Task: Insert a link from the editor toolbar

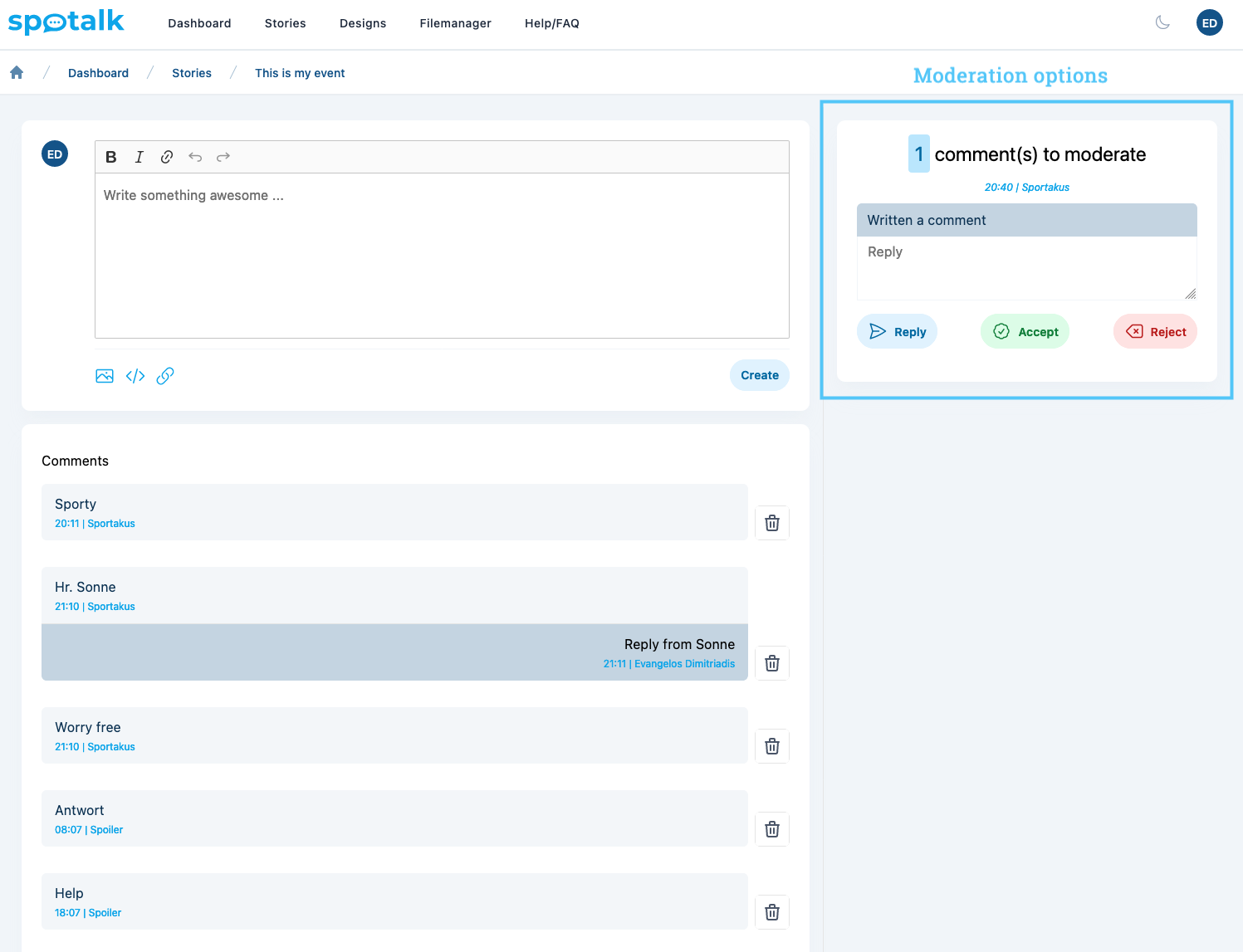Action: (167, 157)
